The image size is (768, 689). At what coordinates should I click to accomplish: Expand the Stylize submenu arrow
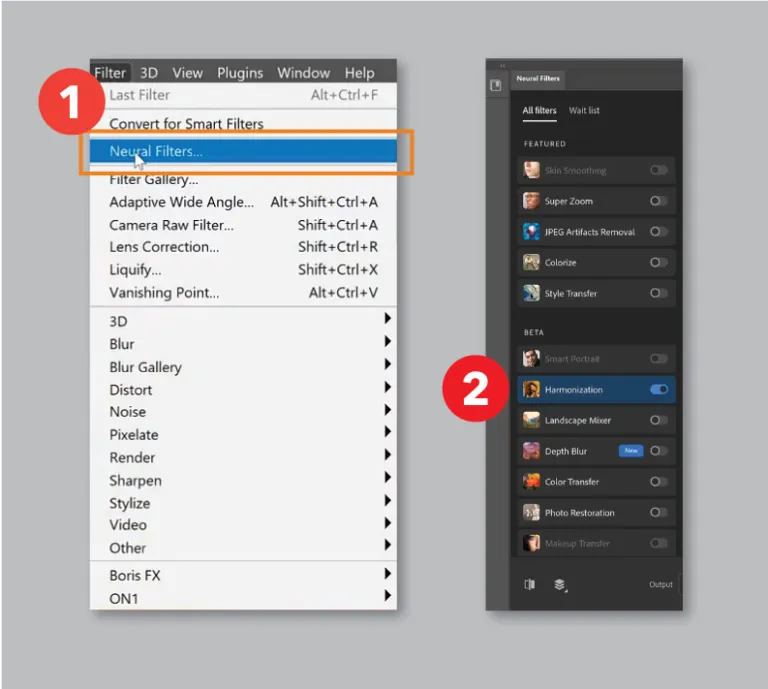[x=387, y=500]
